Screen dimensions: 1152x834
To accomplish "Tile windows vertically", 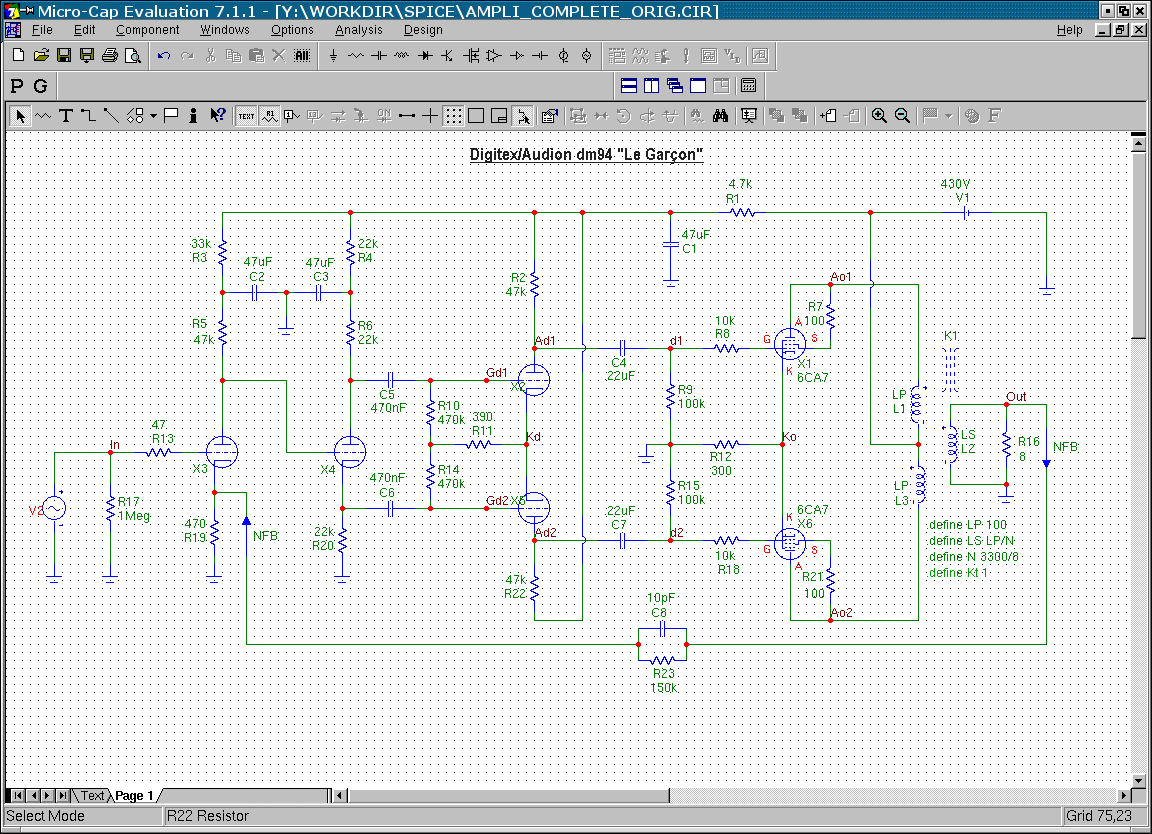I will pyautogui.click(x=652, y=85).
